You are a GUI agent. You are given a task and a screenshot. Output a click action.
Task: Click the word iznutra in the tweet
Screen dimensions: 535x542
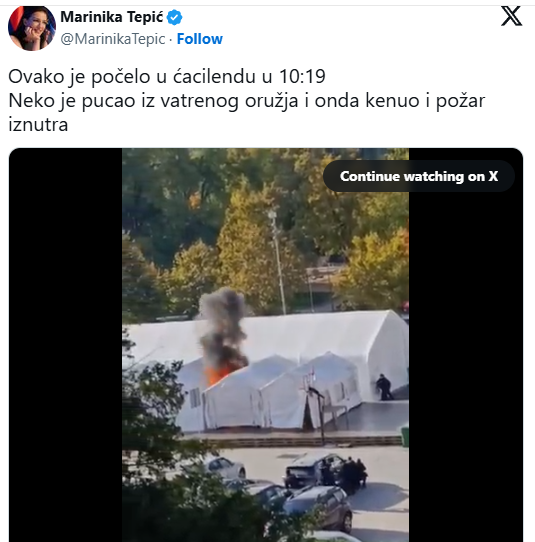point(38,125)
